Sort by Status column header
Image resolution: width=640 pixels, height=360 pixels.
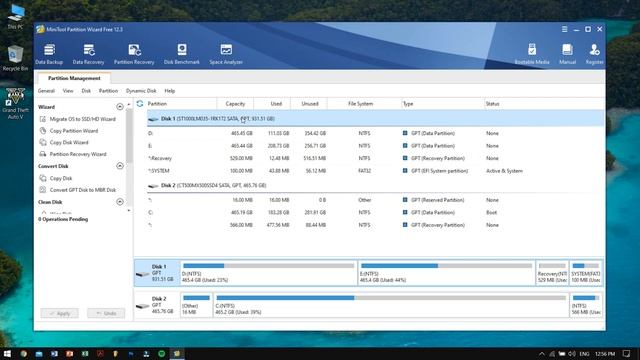544,104
